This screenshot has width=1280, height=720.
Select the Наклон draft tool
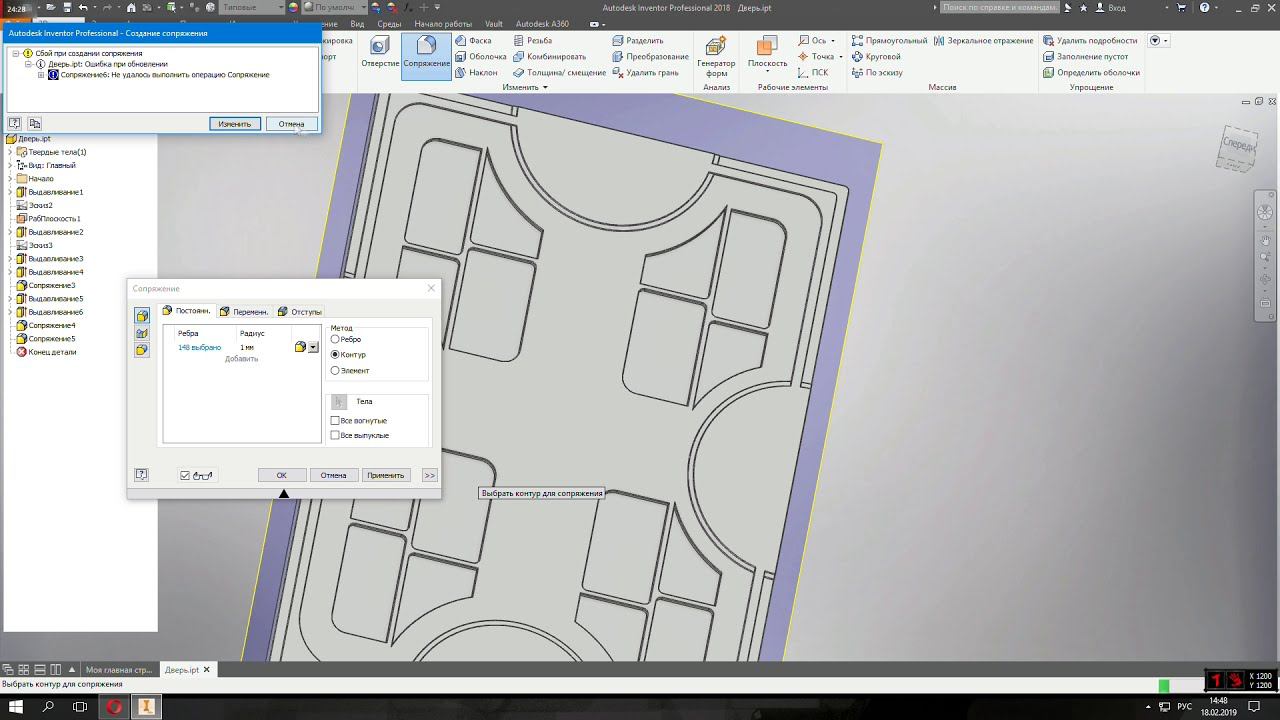coord(475,73)
